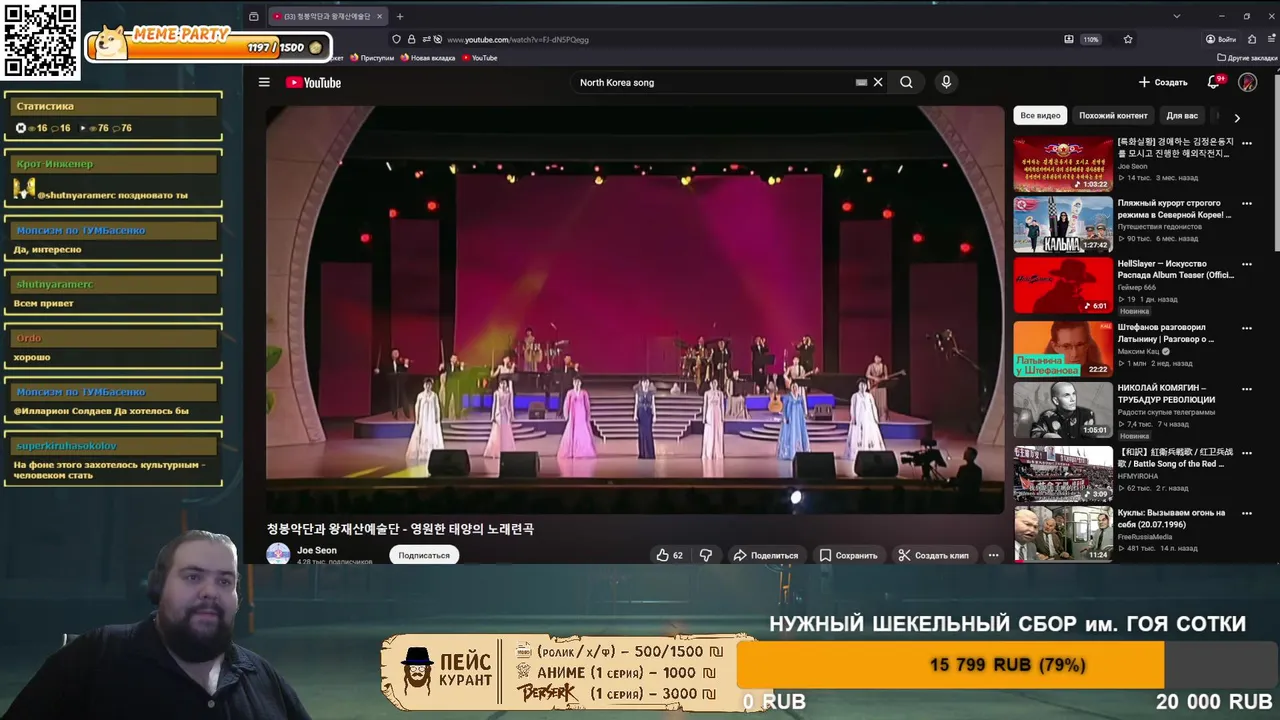This screenshot has width=1280, height=720.
Task: Close the current YouTube browser tab
Action: 379,16
